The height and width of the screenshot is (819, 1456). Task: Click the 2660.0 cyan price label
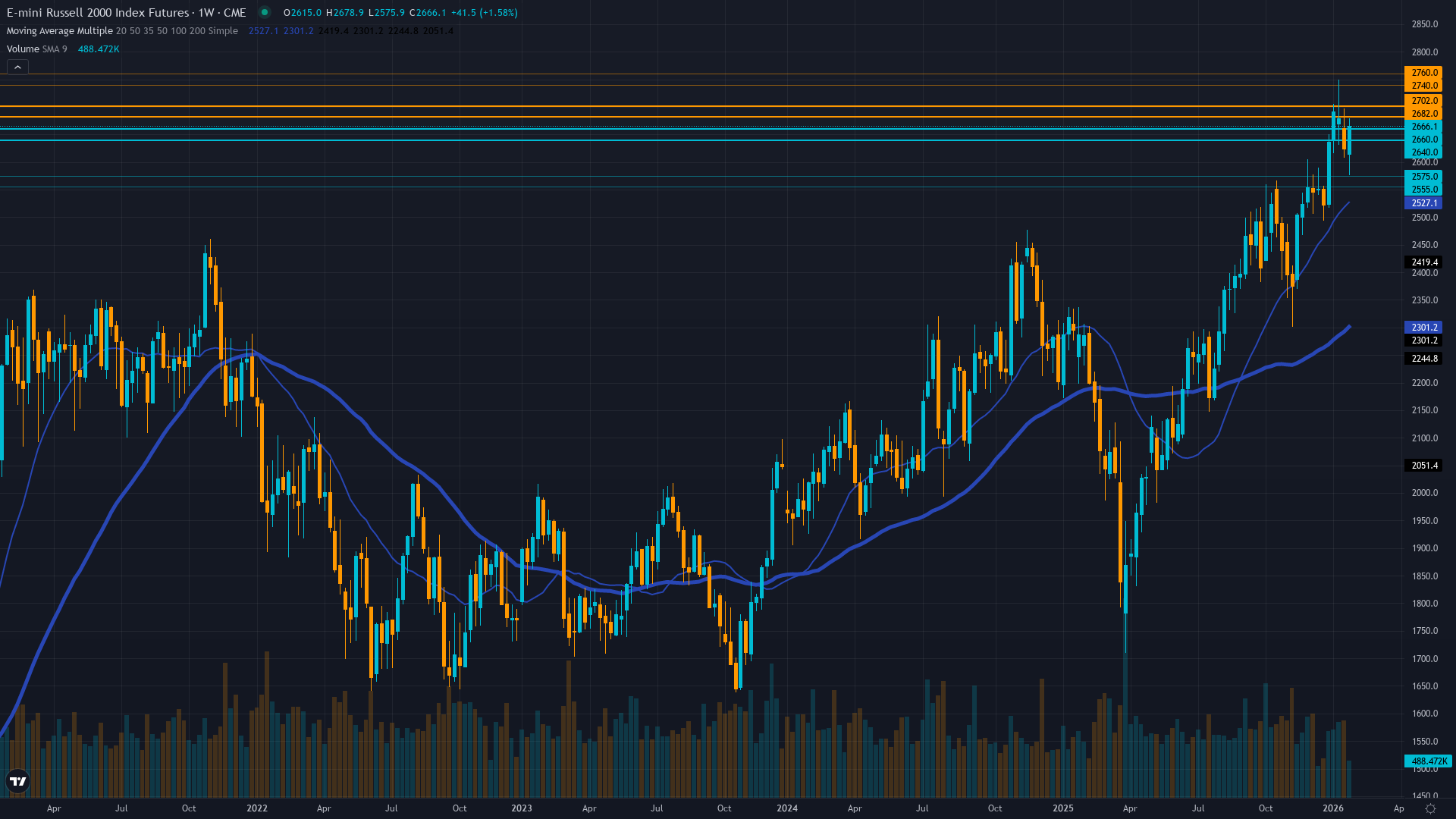(1423, 140)
